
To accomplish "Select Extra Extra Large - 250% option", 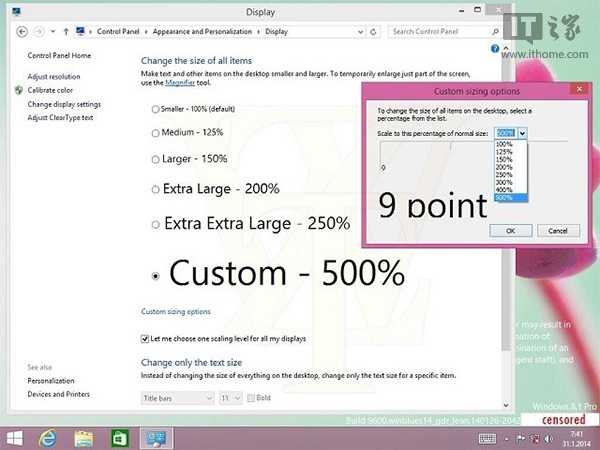I will tap(155, 224).
